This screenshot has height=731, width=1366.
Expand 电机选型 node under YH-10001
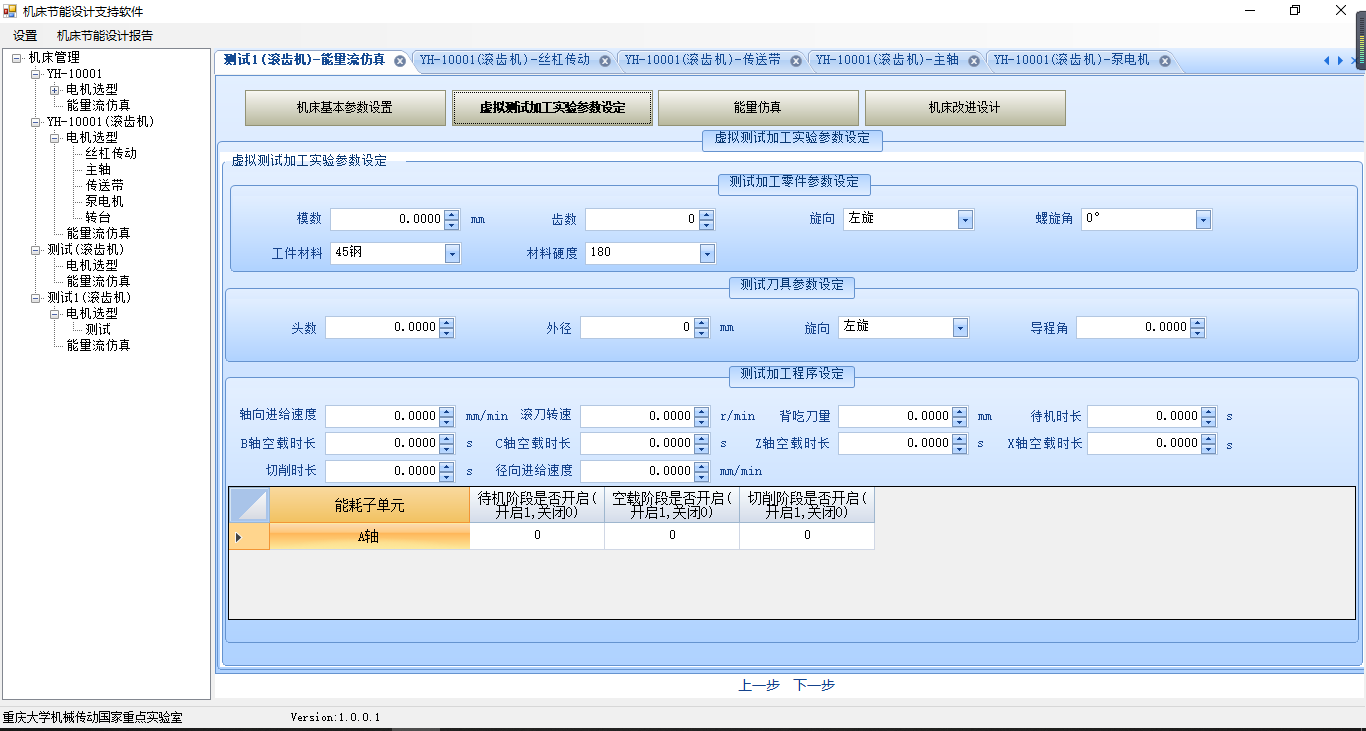point(55,90)
